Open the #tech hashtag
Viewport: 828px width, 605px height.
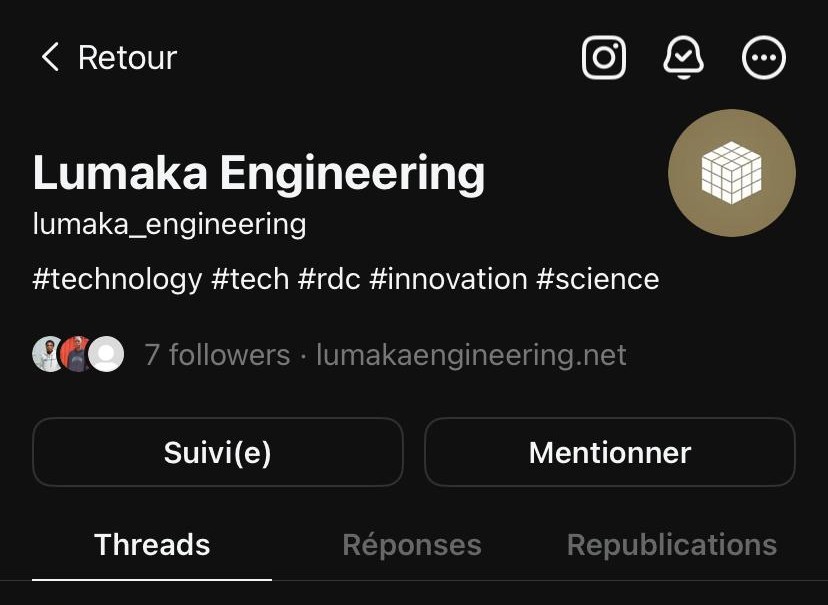[250, 278]
